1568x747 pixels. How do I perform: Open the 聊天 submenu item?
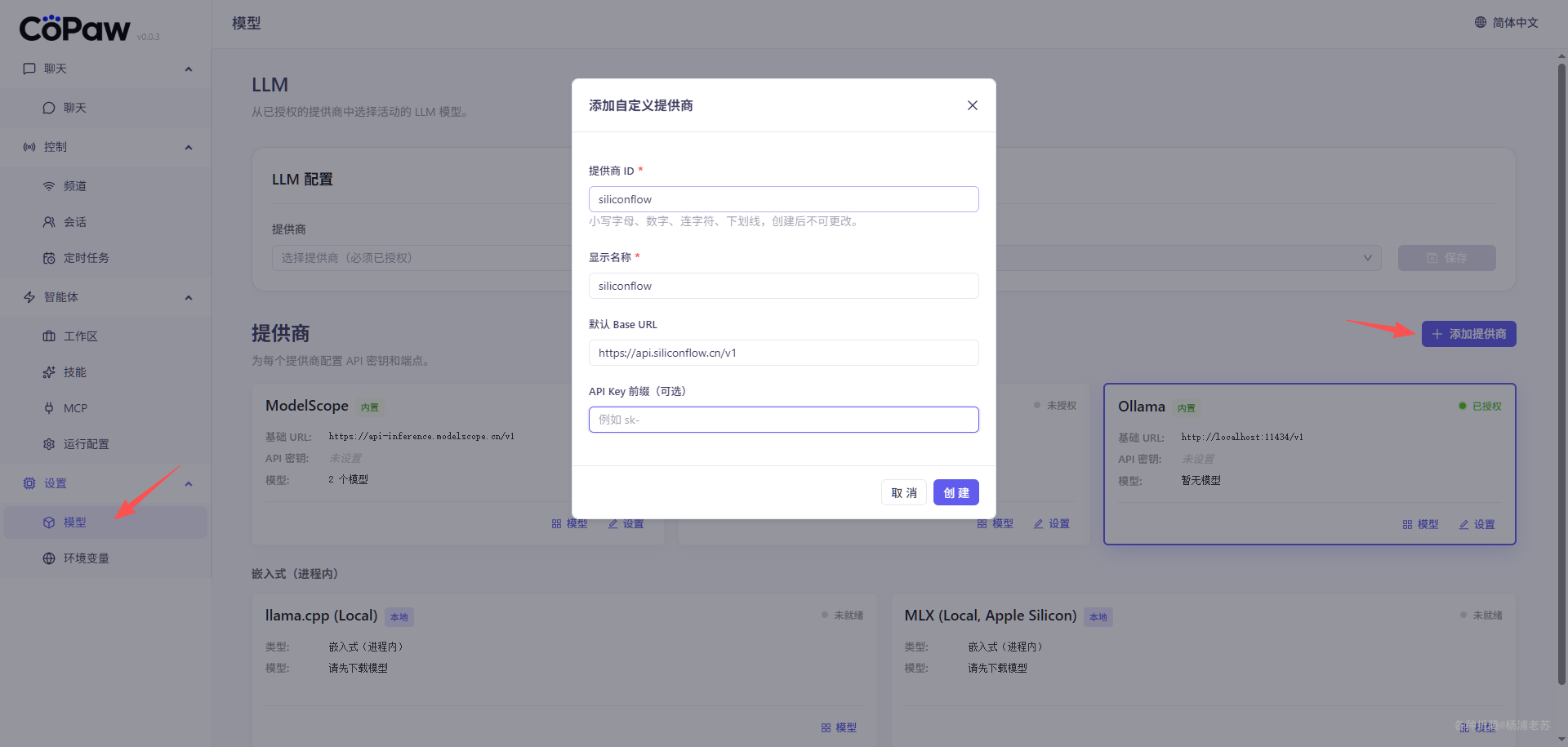click(x=105, y=108)
